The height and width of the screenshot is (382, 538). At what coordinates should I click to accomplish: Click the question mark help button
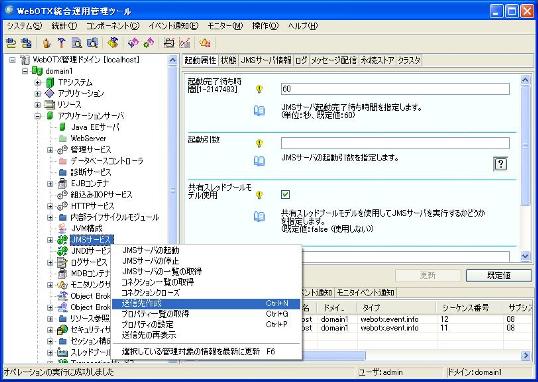click(x=500, y=164)
